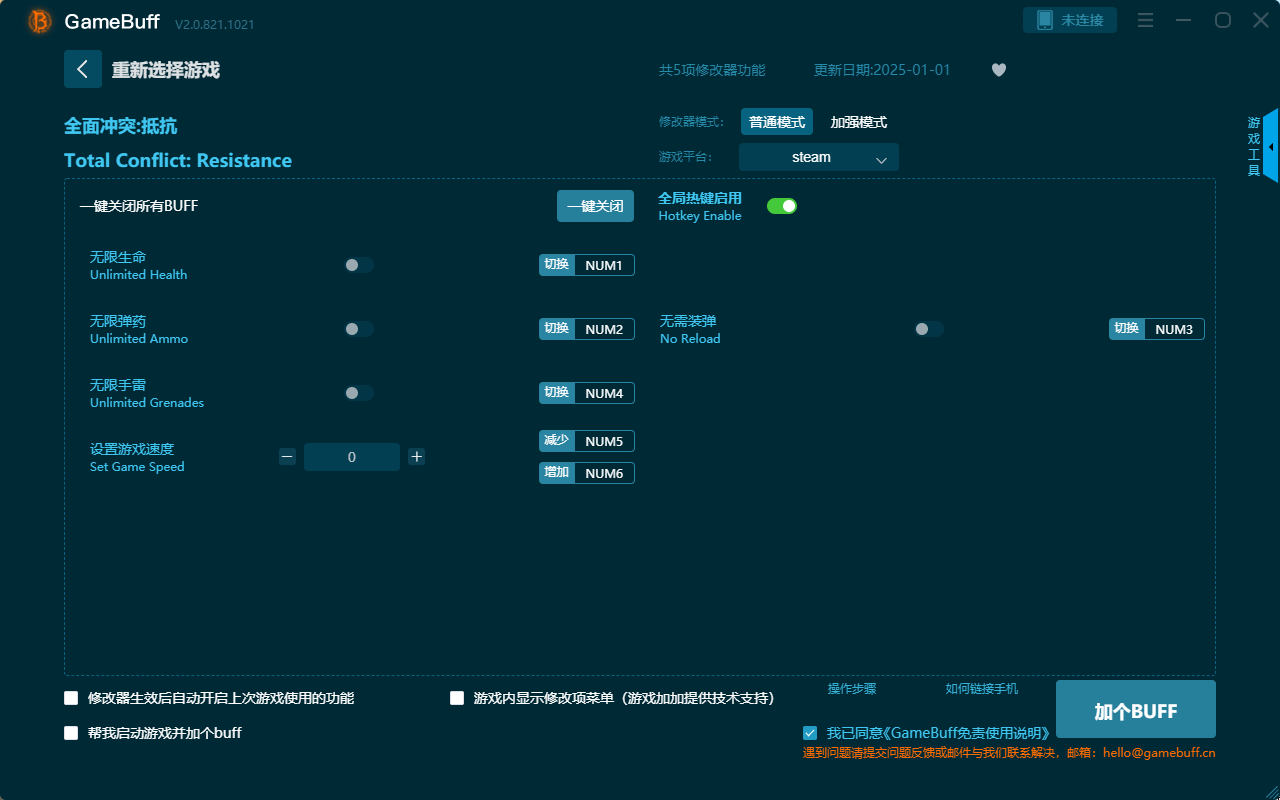The height and width of the screenshot is (800, 1280).
Task: Click the 操作步骤 link
Action: tap(851, 688)
